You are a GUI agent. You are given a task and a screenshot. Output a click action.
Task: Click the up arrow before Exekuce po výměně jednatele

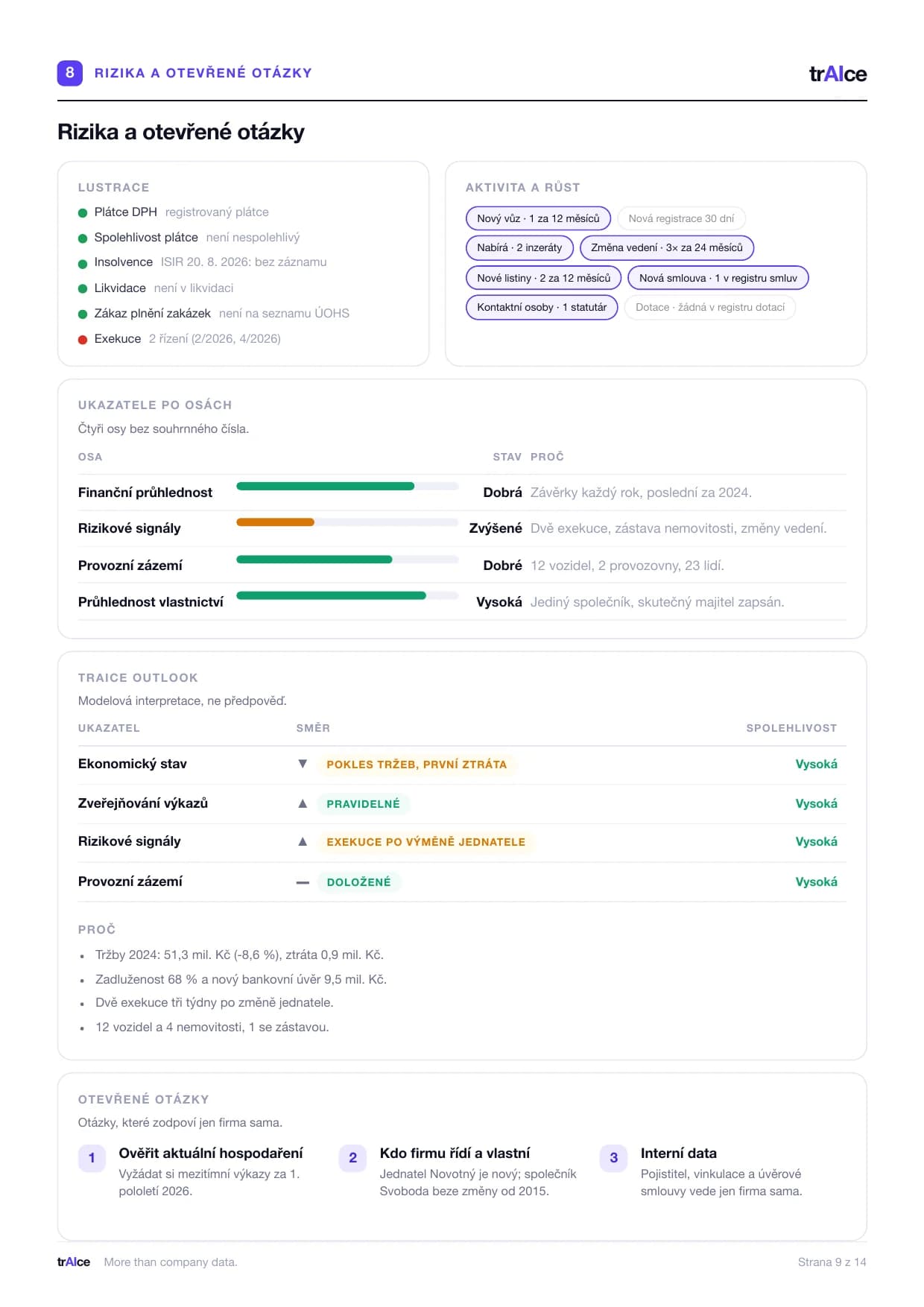(303, 841)
